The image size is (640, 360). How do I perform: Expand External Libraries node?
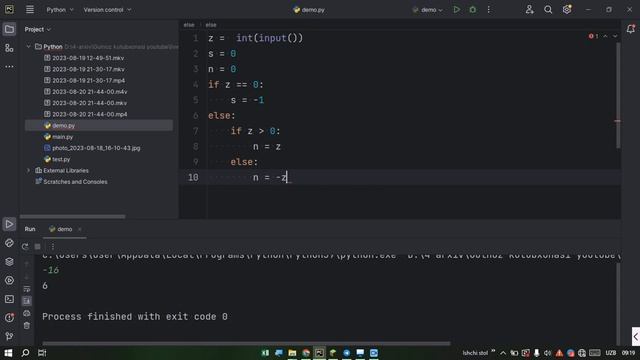[x=29, y=171]
